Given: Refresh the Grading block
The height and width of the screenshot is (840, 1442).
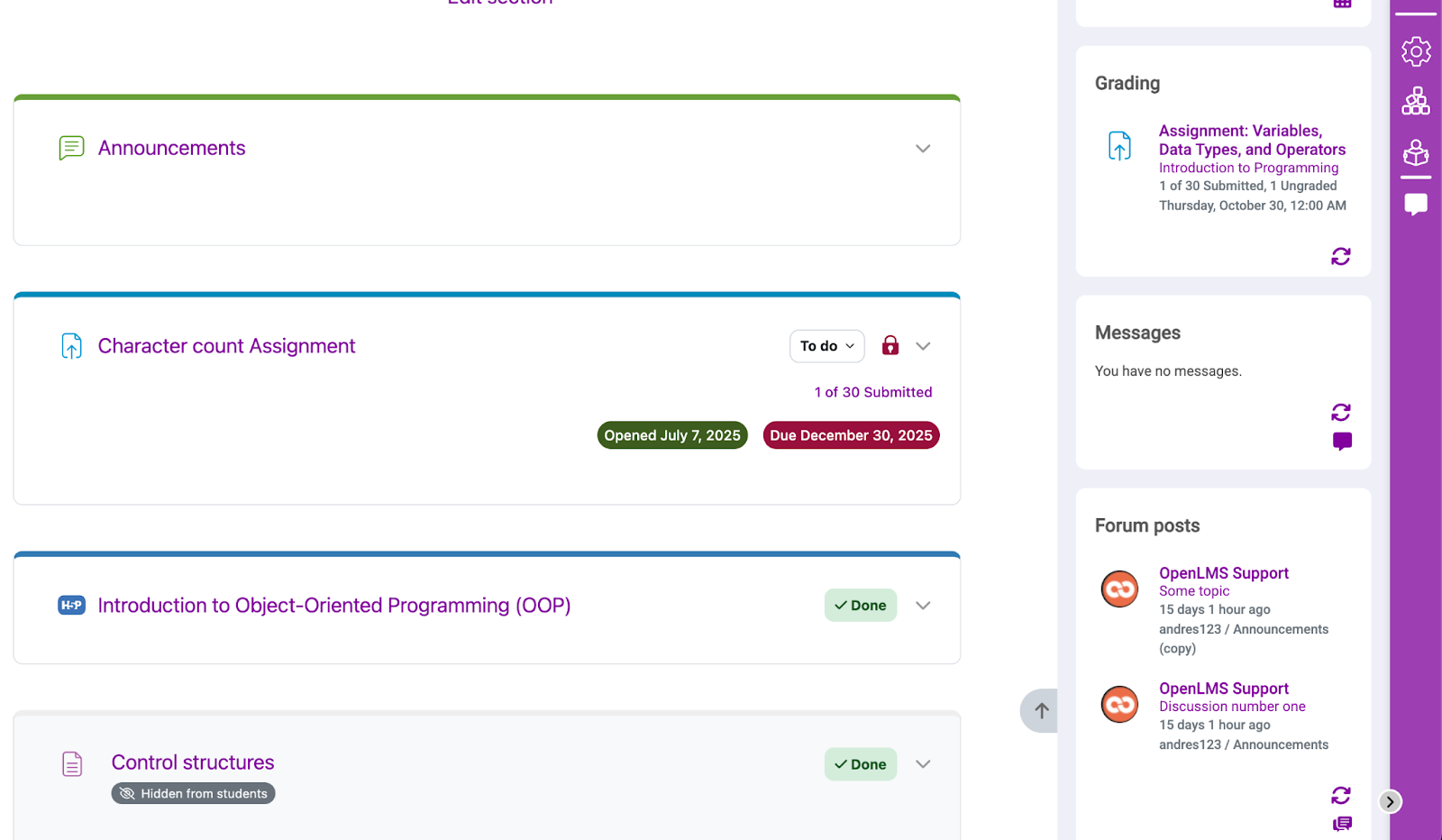Looking at the screenshot, I should 1340,257.
